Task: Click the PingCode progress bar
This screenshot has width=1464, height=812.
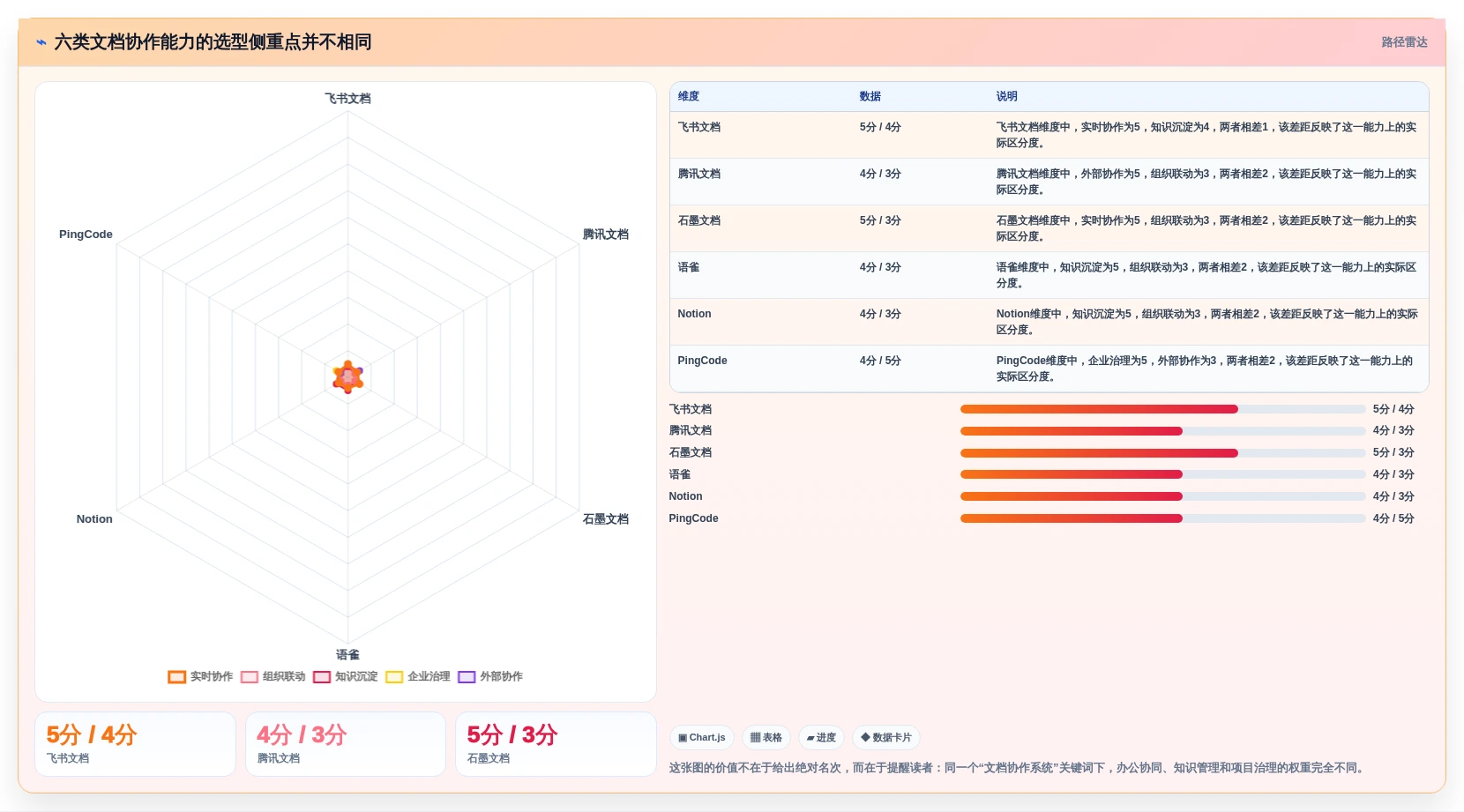Action: click(1162, 518)
